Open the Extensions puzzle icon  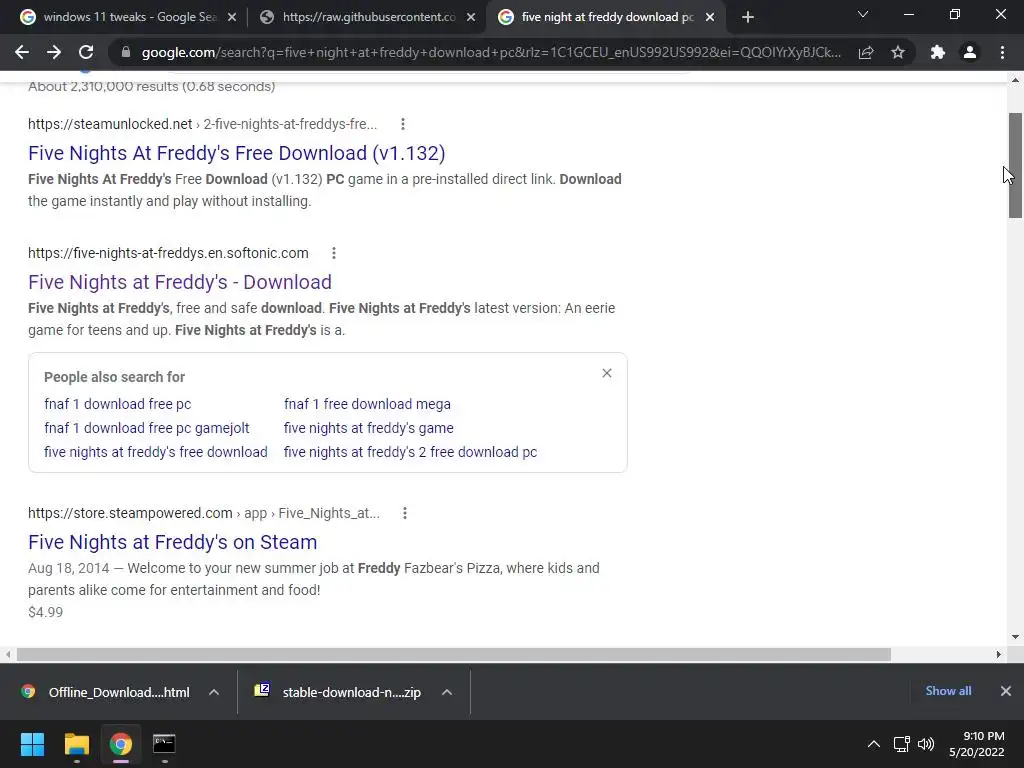coord(938,52)
